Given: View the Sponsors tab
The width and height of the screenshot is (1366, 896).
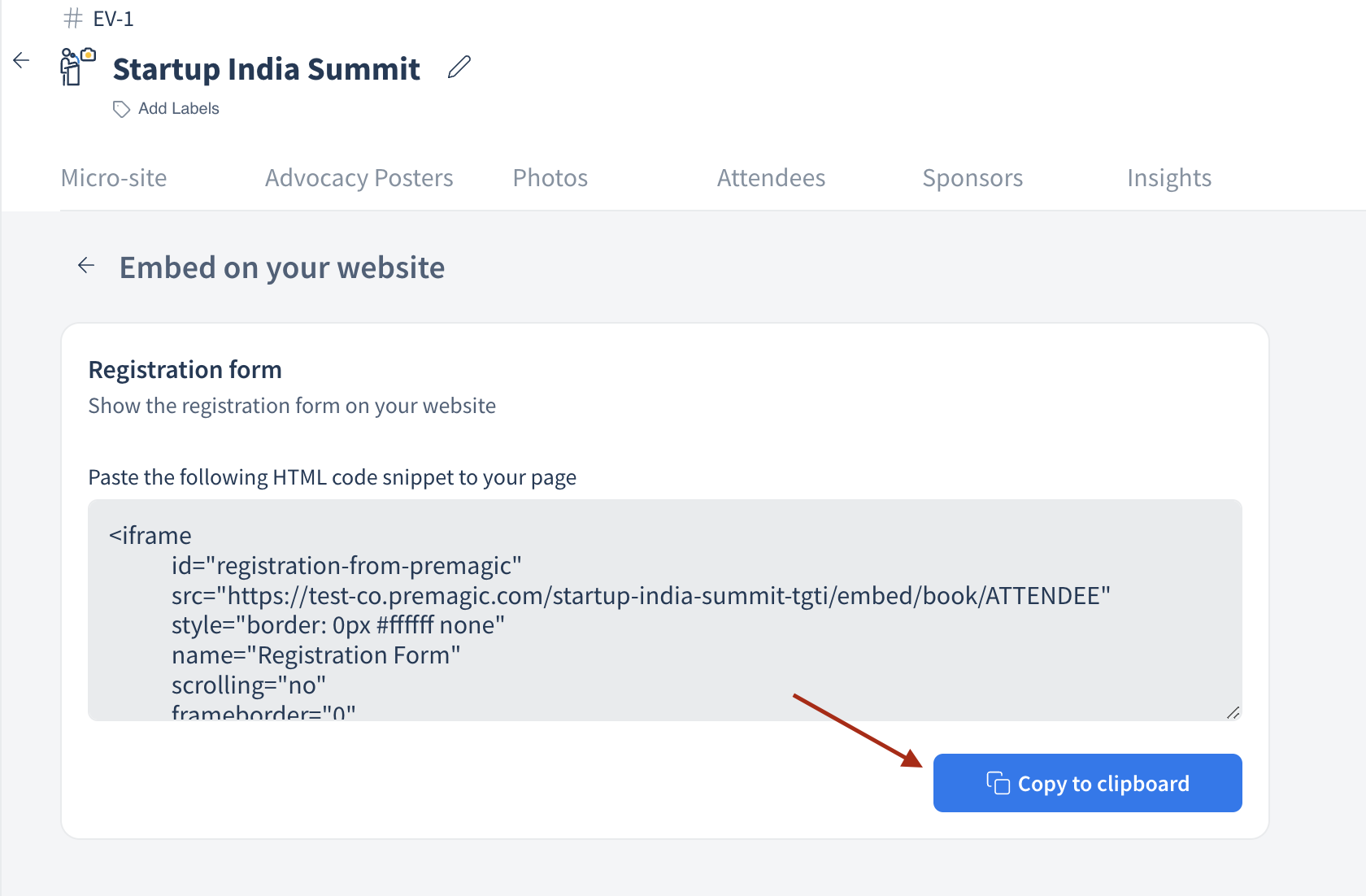Looking at the screenshot, I should coord(973,178).
